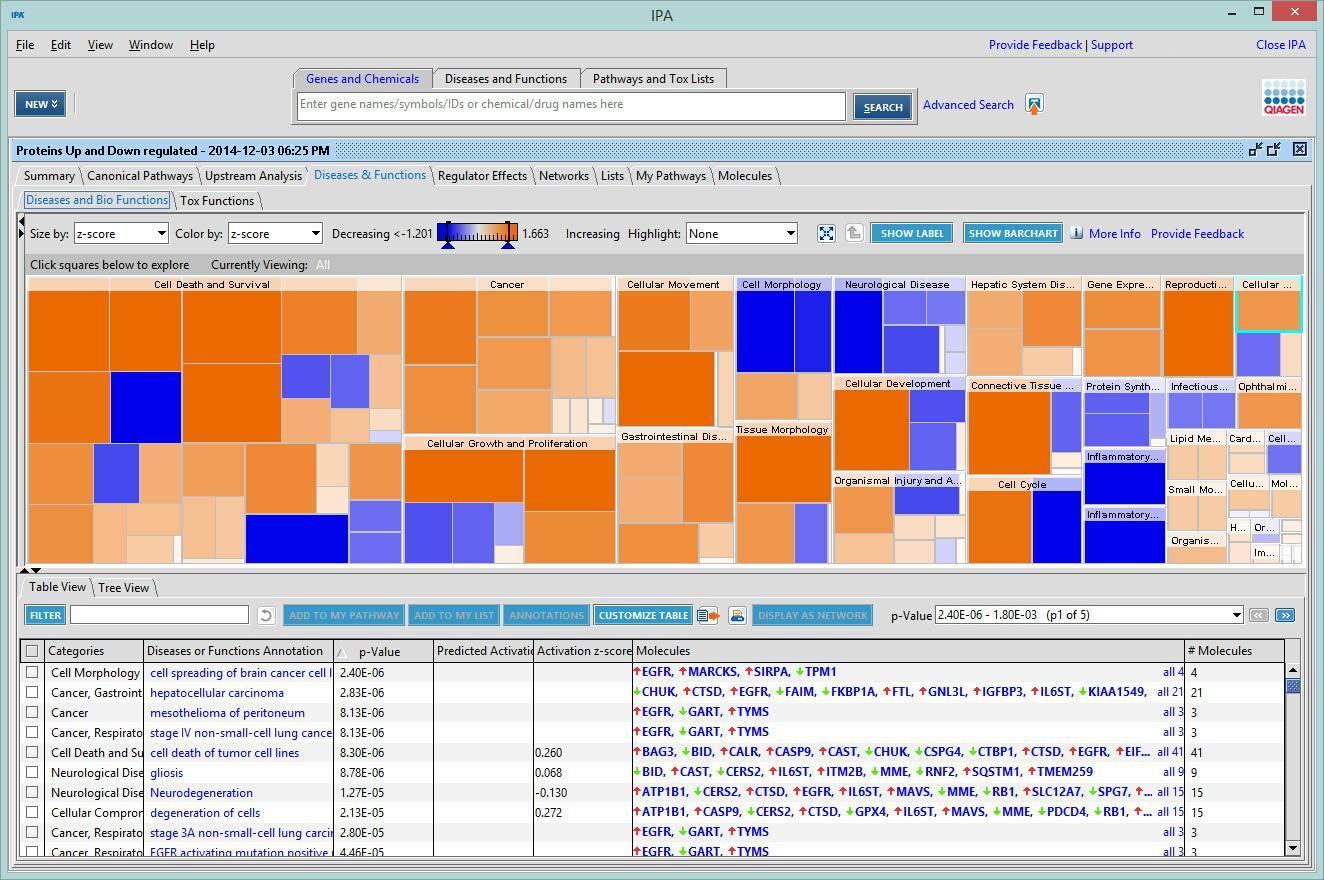Expand all 21 molecules for hepatocellular carcinoma
1324x880 pixels.
(x=1170, y=692)
